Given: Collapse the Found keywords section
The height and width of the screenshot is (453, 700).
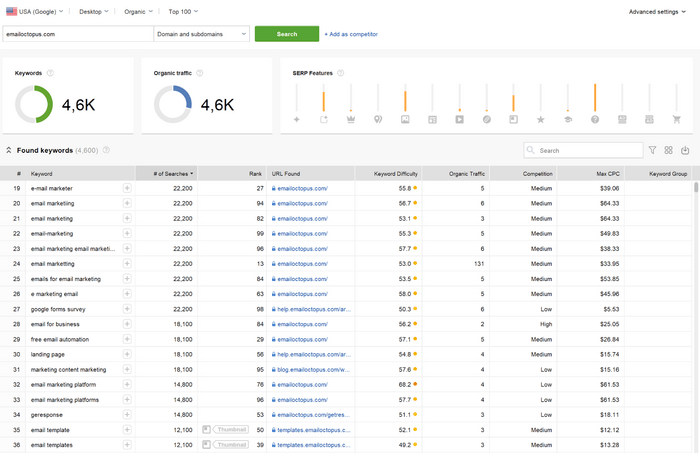Looking at the screenshot, I should pos(9,150).
